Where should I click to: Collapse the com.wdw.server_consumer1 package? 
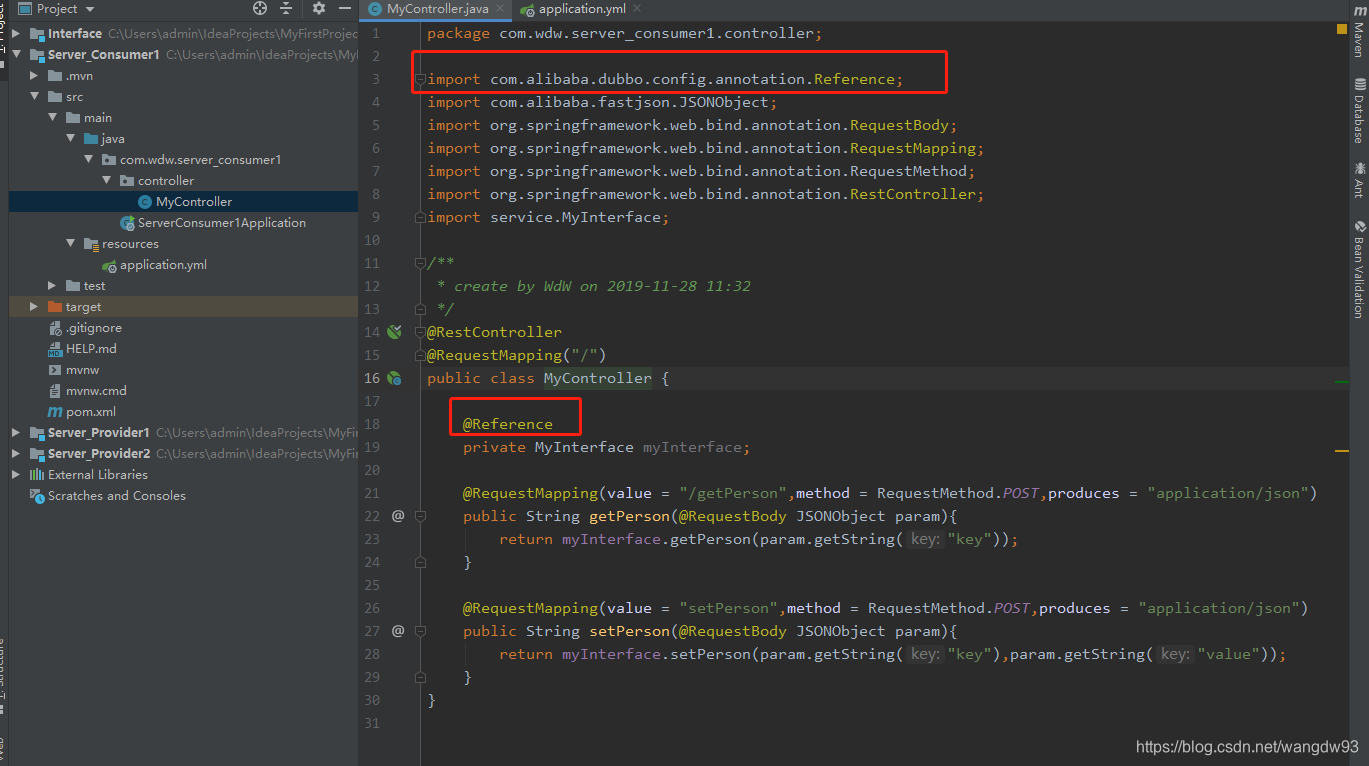coord(89,160)
